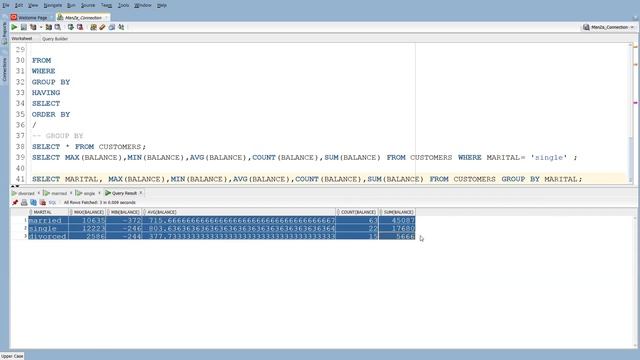Image resolution: width=640 pixels, height=360 pixels.
Task: Click the SQL Tuning Advisor icon
Action: point(58,27)
